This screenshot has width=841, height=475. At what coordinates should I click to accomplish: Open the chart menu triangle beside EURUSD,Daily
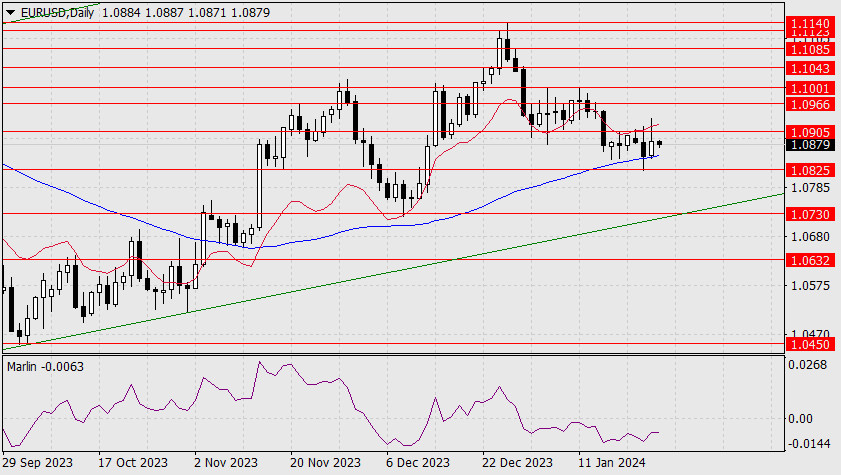pos(10,12)
